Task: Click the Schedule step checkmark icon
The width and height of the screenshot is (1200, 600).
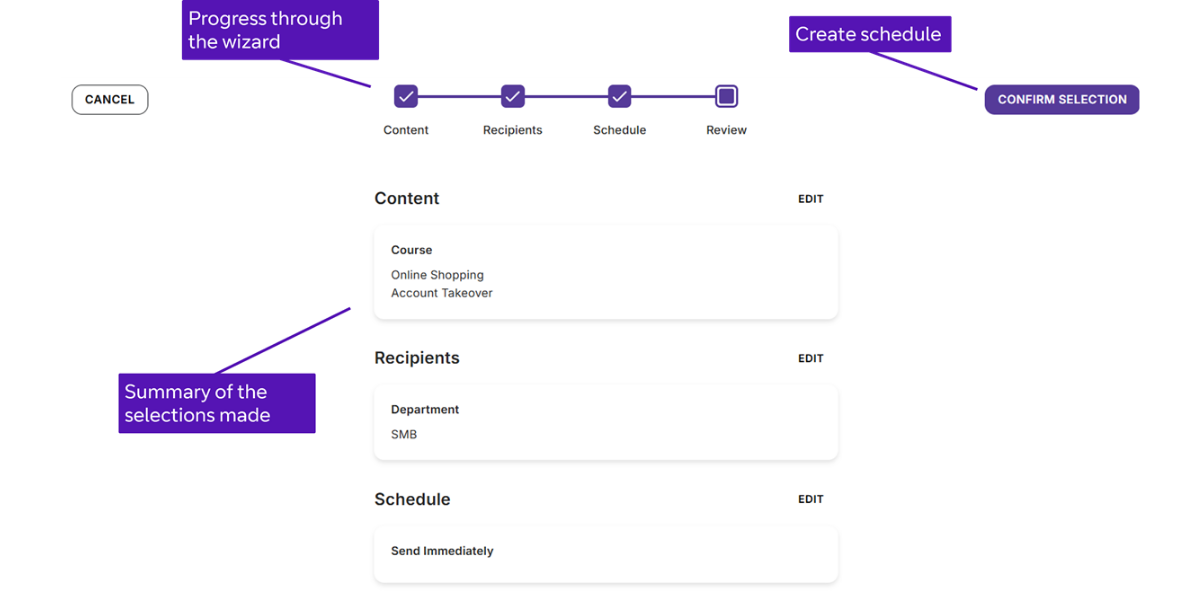Action: 619,96
